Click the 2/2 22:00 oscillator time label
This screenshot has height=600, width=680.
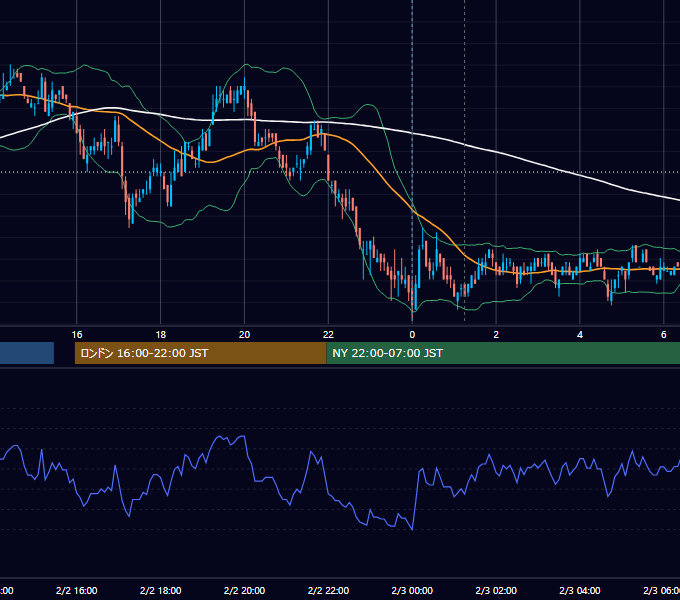[x=328, y=590]
